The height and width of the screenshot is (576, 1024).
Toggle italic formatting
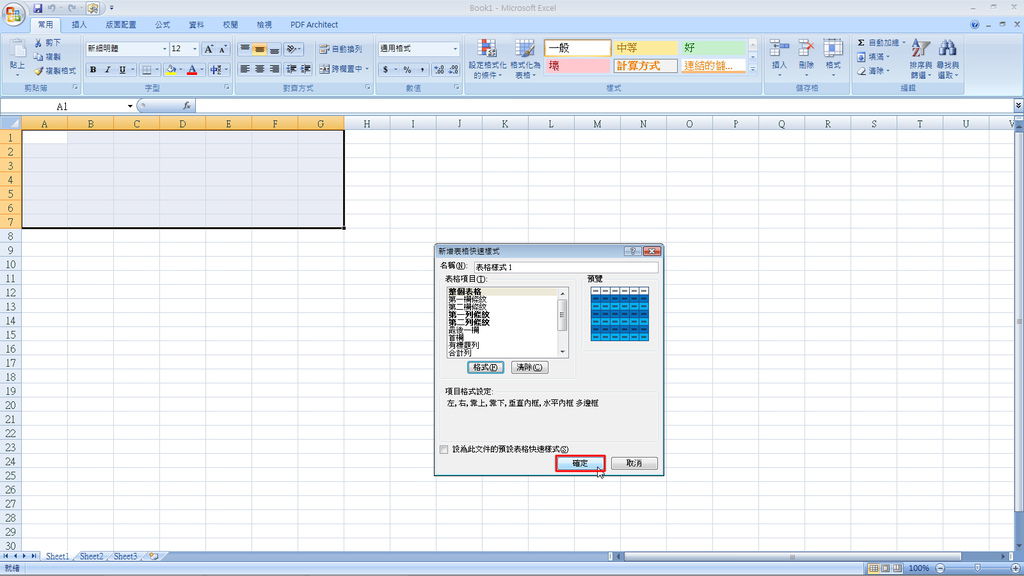click(107, 69)
